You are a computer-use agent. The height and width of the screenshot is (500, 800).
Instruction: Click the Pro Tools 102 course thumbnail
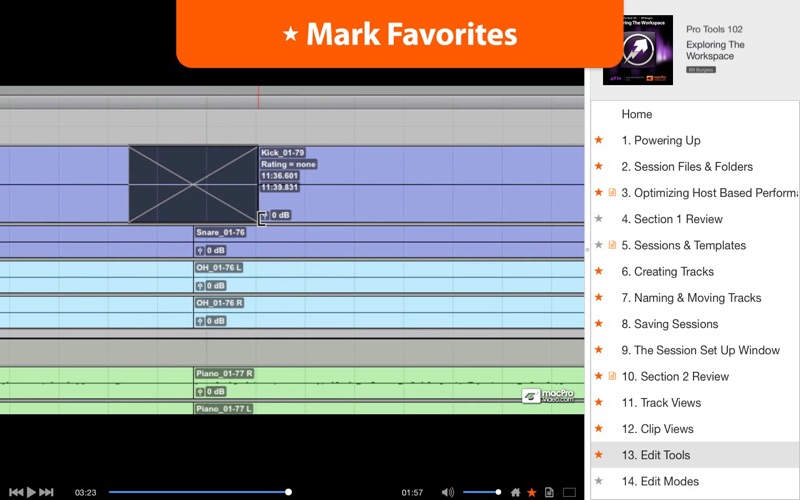(x=638, y=50)
